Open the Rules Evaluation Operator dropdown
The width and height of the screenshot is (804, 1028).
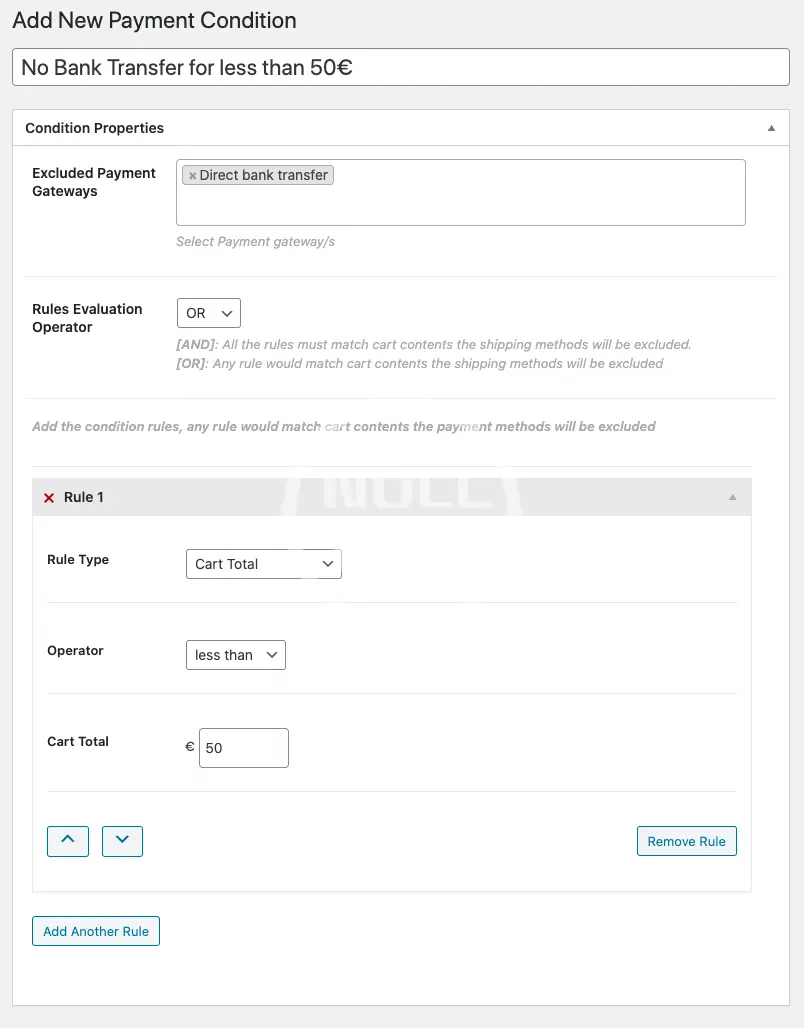pyautogui.click(x=209, y=313)
